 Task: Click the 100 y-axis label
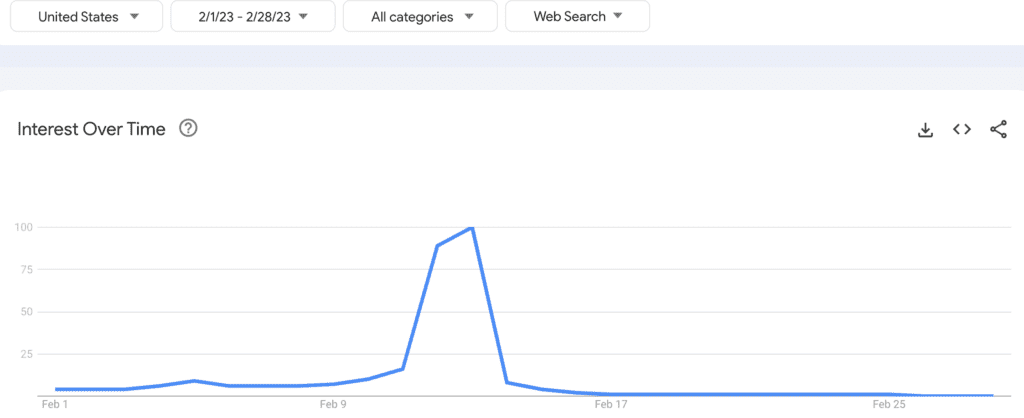click(x=24, y=227)
